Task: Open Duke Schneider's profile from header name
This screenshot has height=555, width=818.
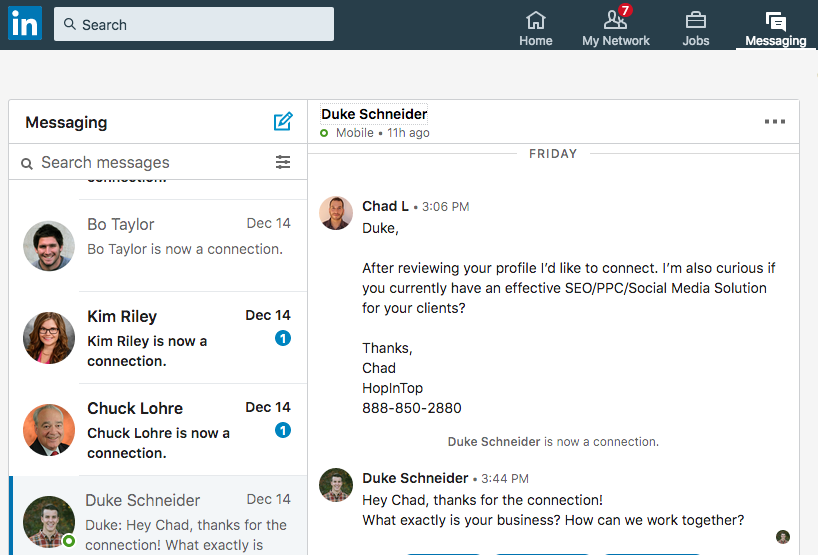Action: tap(374, 114)
